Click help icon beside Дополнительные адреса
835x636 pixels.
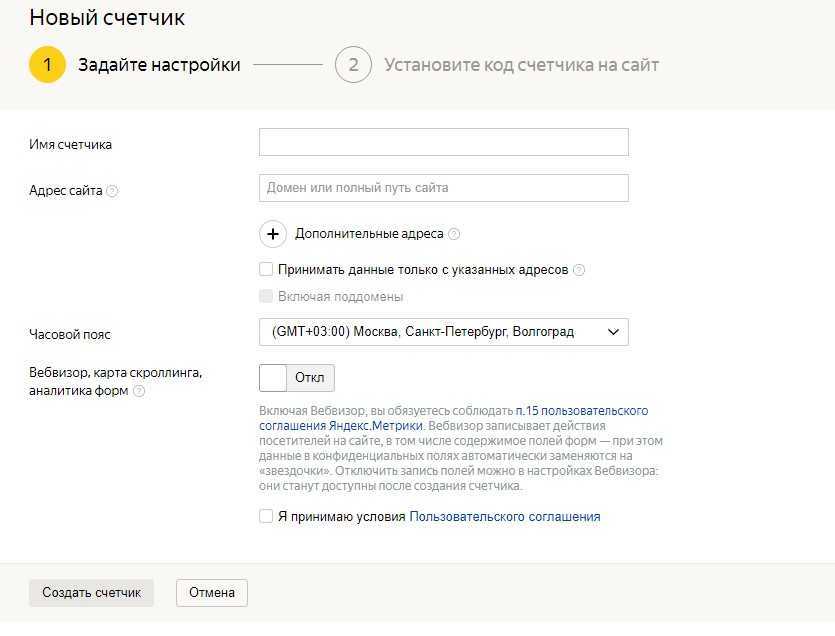[454, 234]
